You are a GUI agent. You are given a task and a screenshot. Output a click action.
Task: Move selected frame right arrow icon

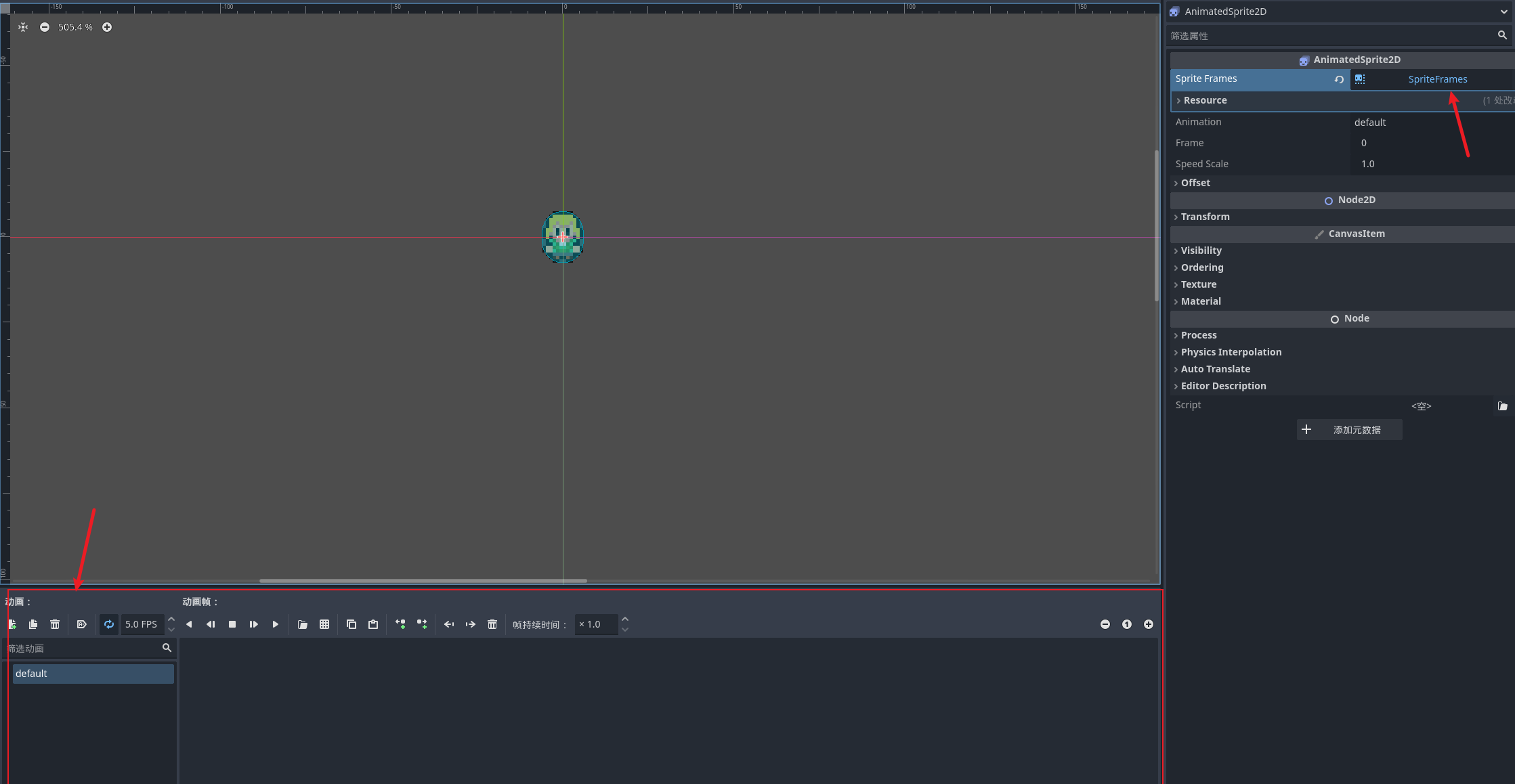pyautogui.click(x=471, y=624)
